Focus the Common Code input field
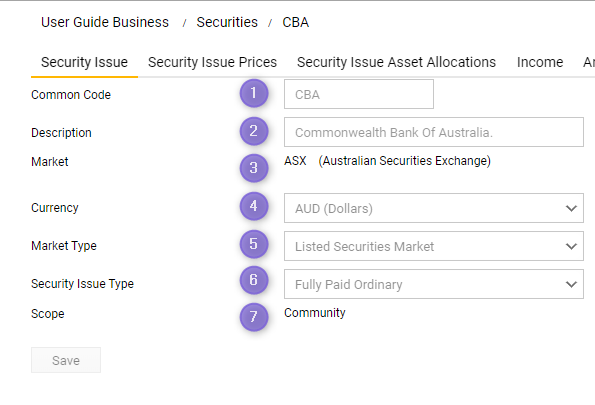The height and width of the screenshot is (405, 595). [359, 94]
